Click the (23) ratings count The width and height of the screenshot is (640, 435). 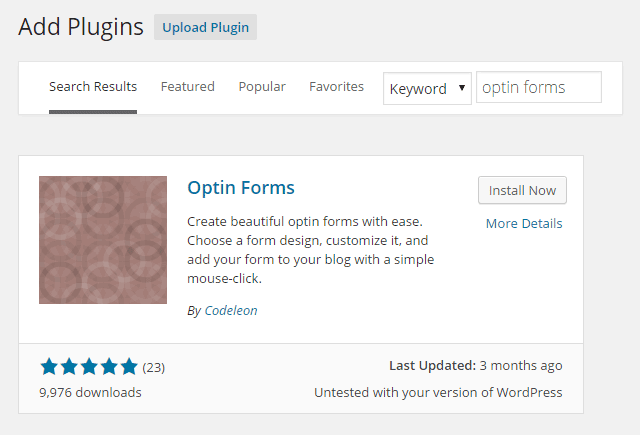tap(153, 368)
